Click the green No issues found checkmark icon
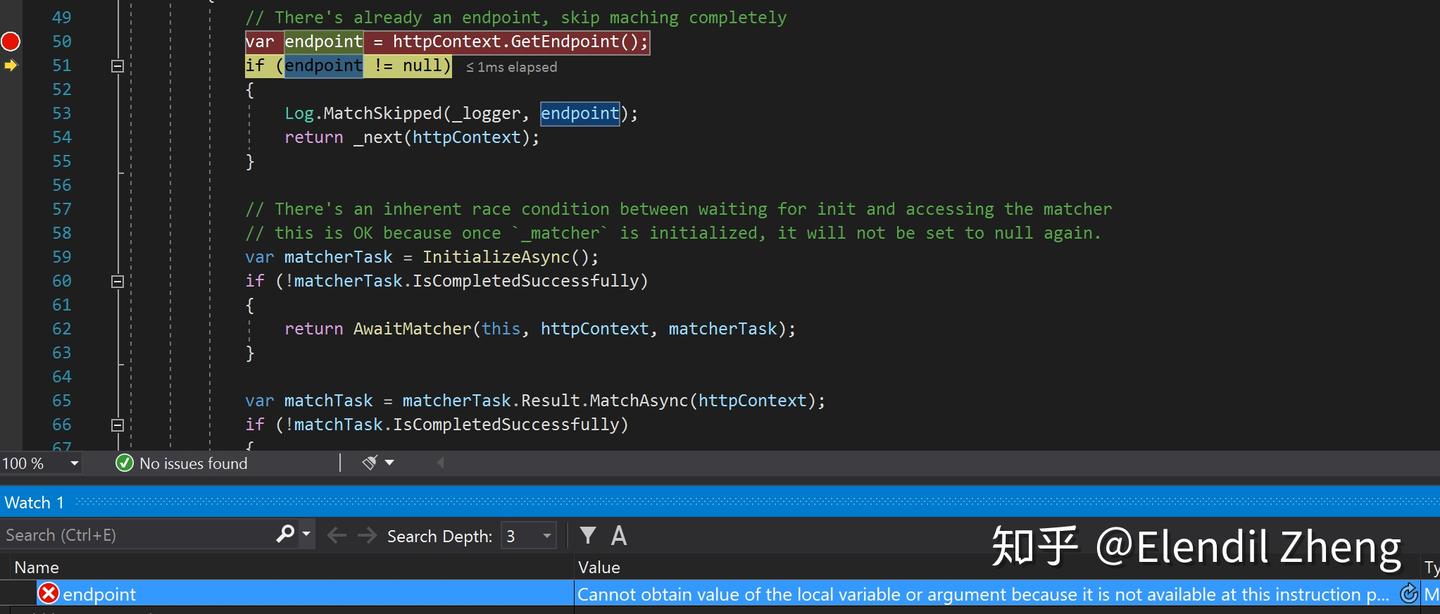The width and height of the screenshot is (1440, 614). [x=124, y=463]
